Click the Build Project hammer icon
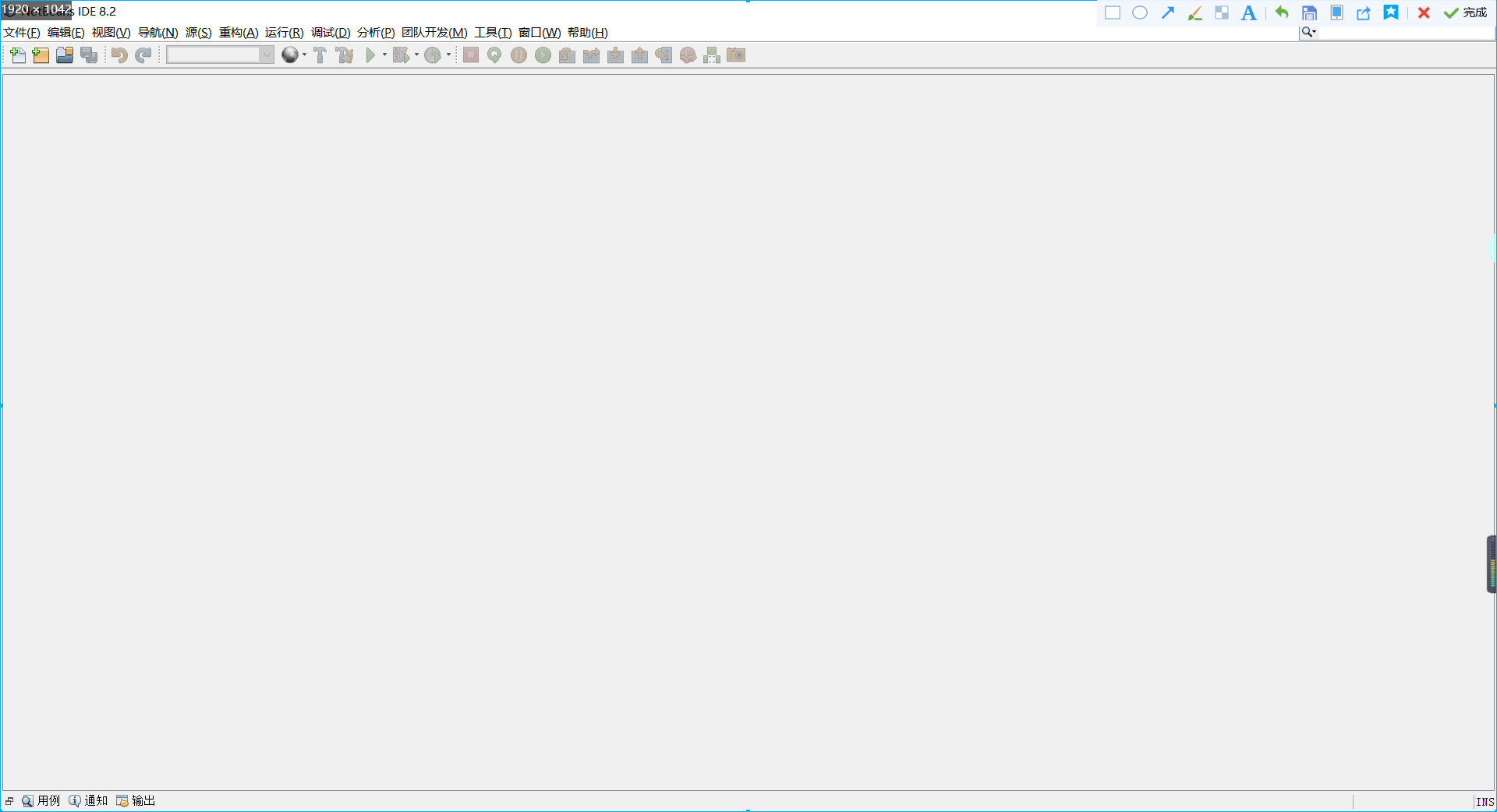 click(x=320, y=55)
